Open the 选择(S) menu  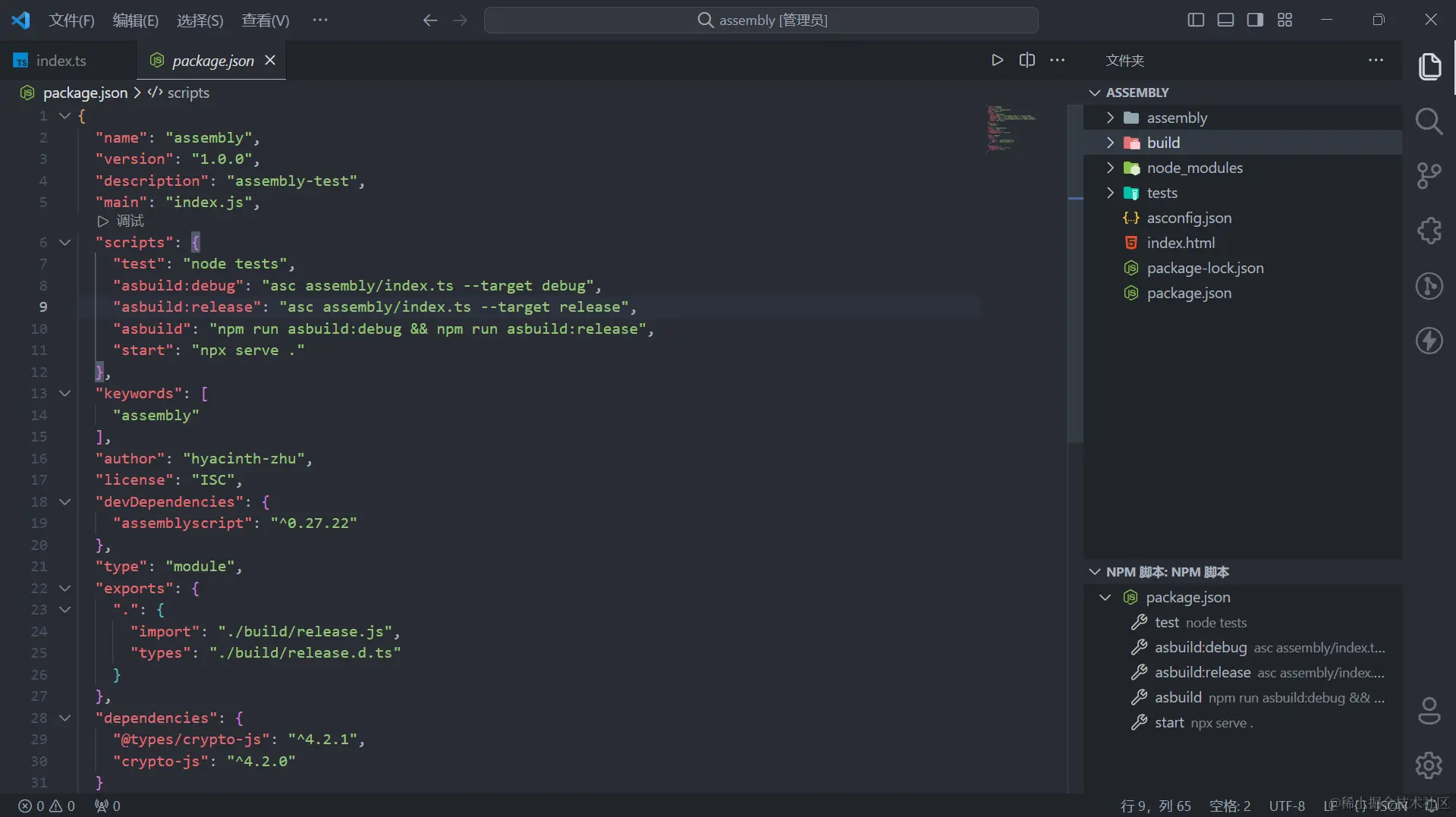coord(200,20)
